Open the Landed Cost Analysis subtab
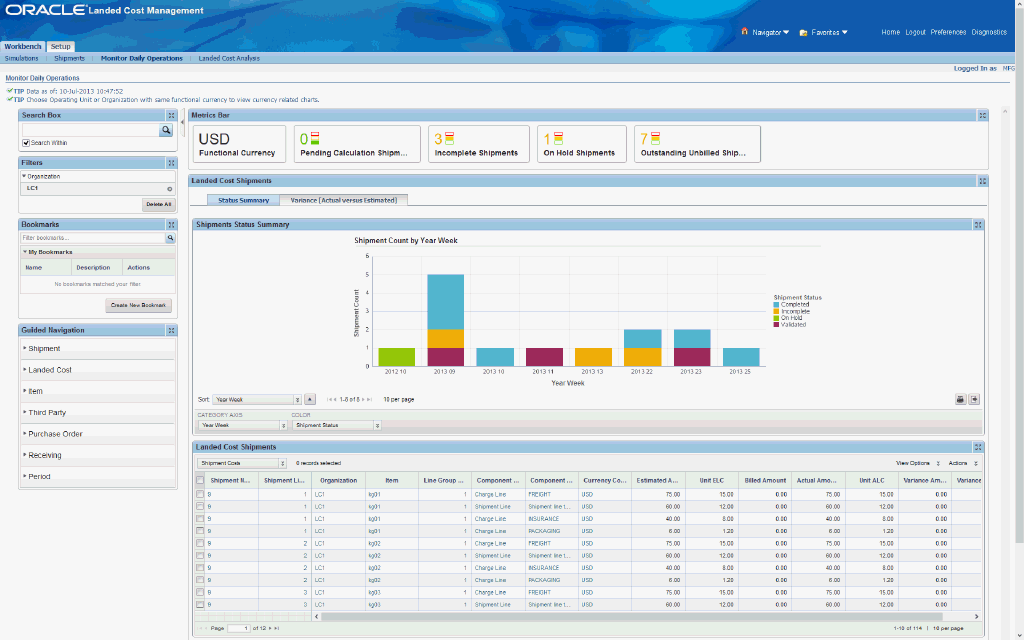 pos(229,58)
